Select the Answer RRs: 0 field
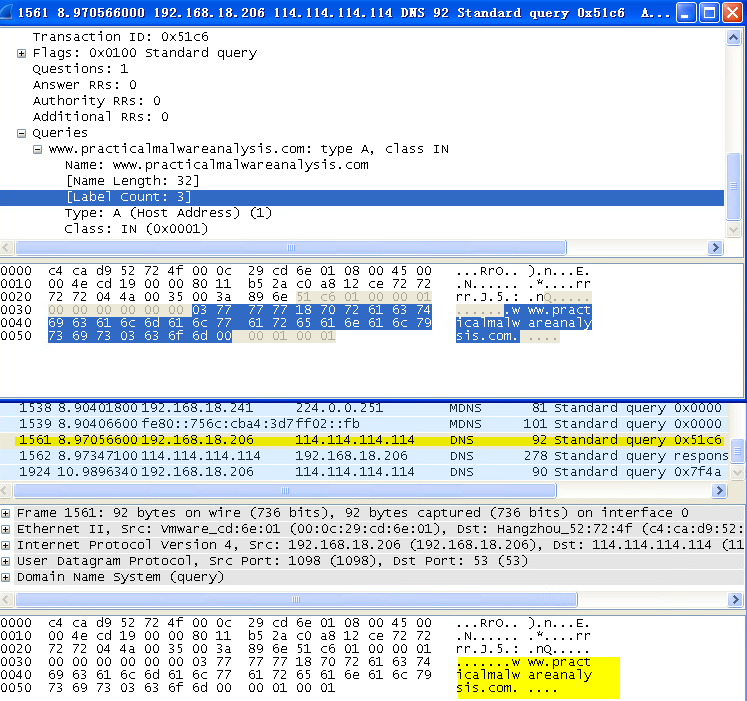The width and height of the screenshot is (747, 701). tap(84, 85)
